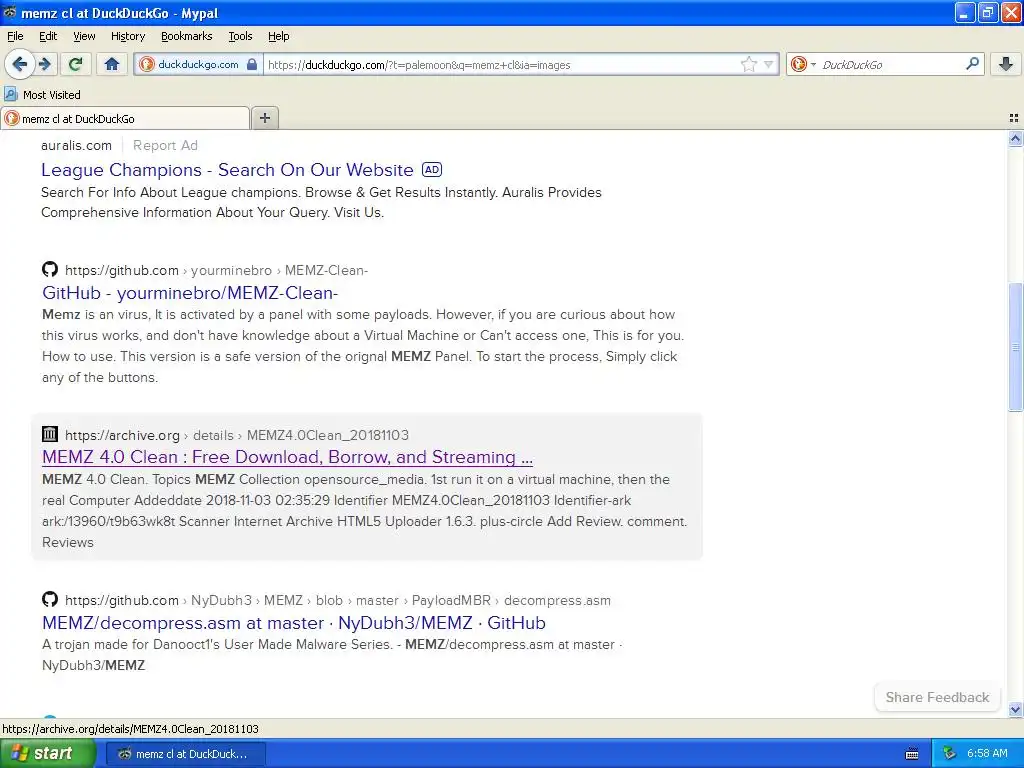Open the Most Visited bookmarks folder
This screenshot has height=768, width=1024.
click(x=42, y=95)
